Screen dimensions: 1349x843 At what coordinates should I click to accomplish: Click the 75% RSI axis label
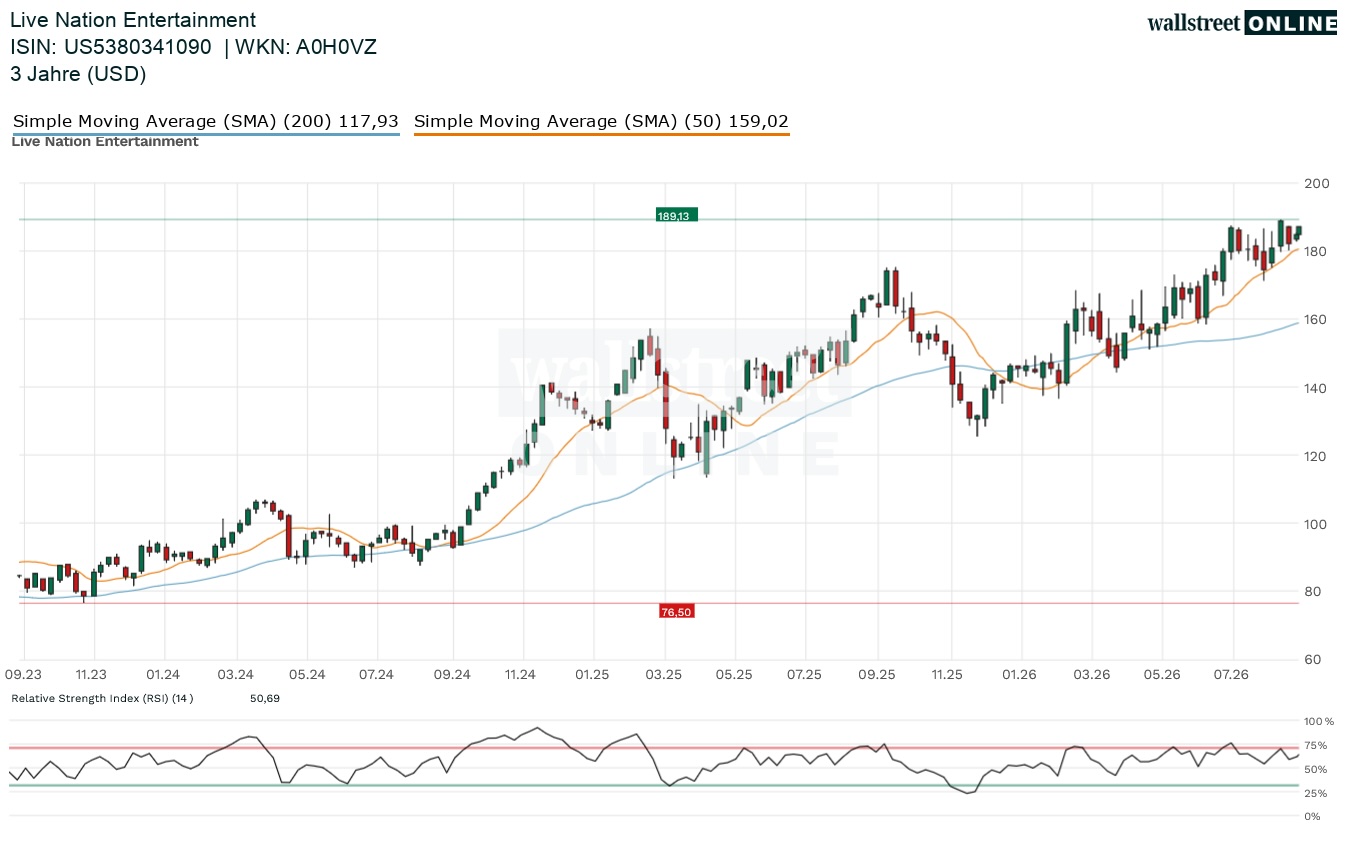[x=1316, y=745]
